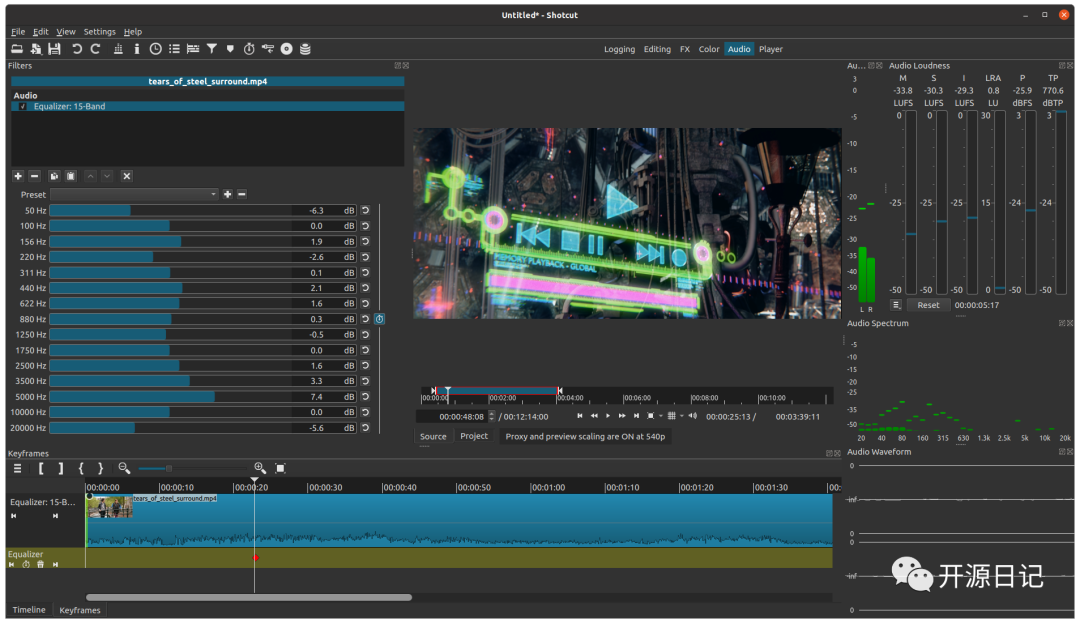Expand the player grid dropdown arrow
The width and height of the screenshot is (1080, 624).
point(682,416)
